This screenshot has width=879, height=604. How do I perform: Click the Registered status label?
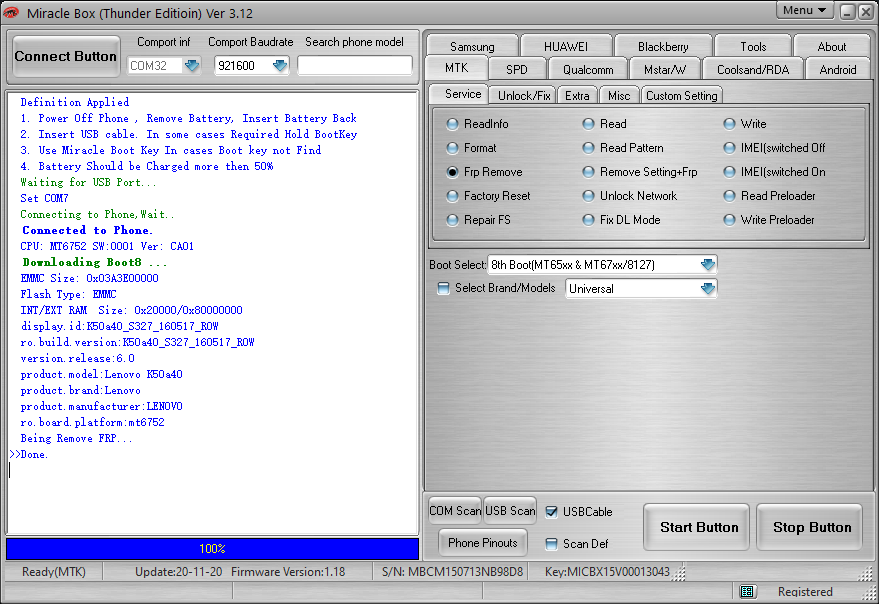click(x=805, y=591)
